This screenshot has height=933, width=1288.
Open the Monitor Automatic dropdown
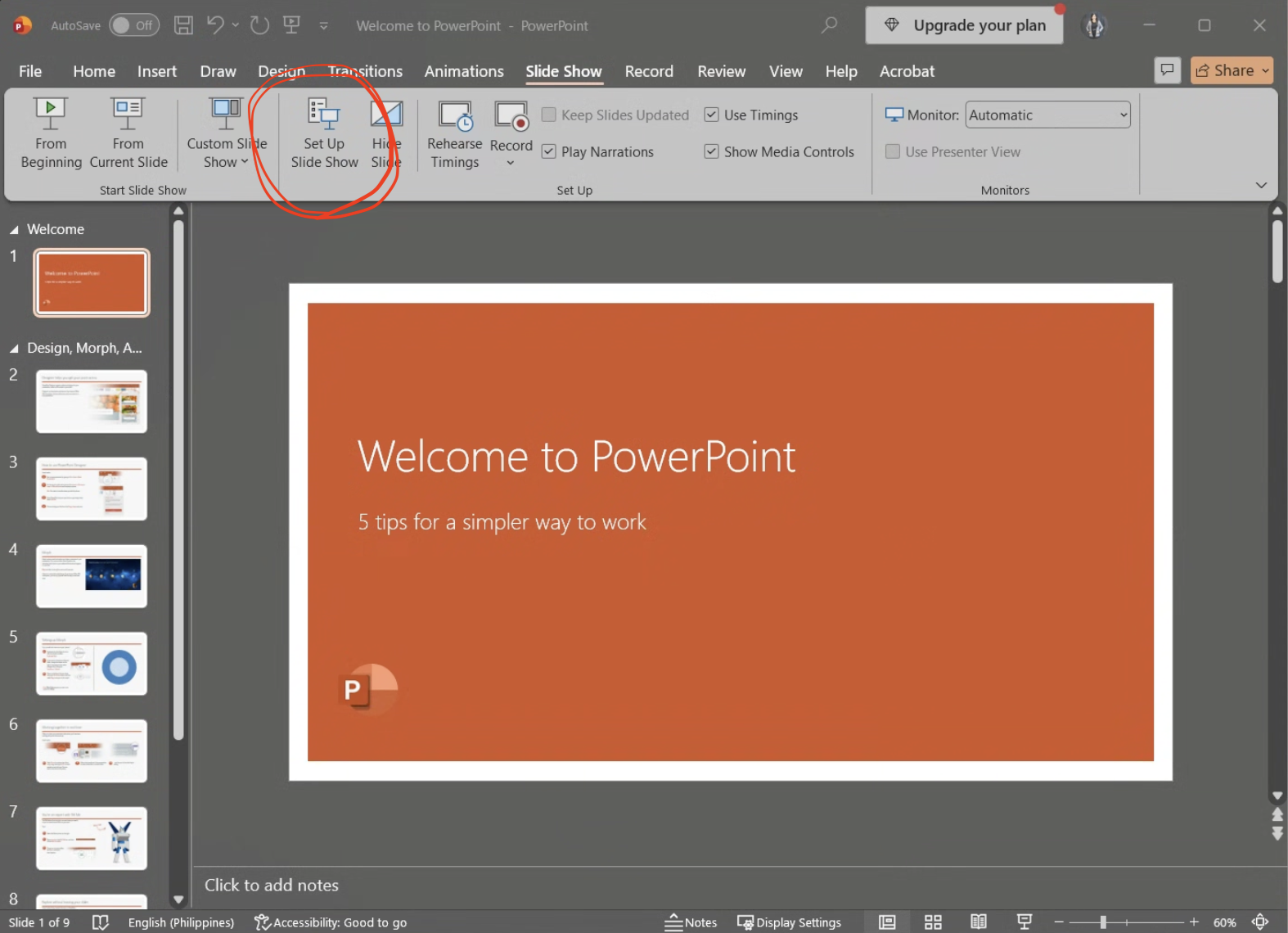click(x=1047, y=115)
